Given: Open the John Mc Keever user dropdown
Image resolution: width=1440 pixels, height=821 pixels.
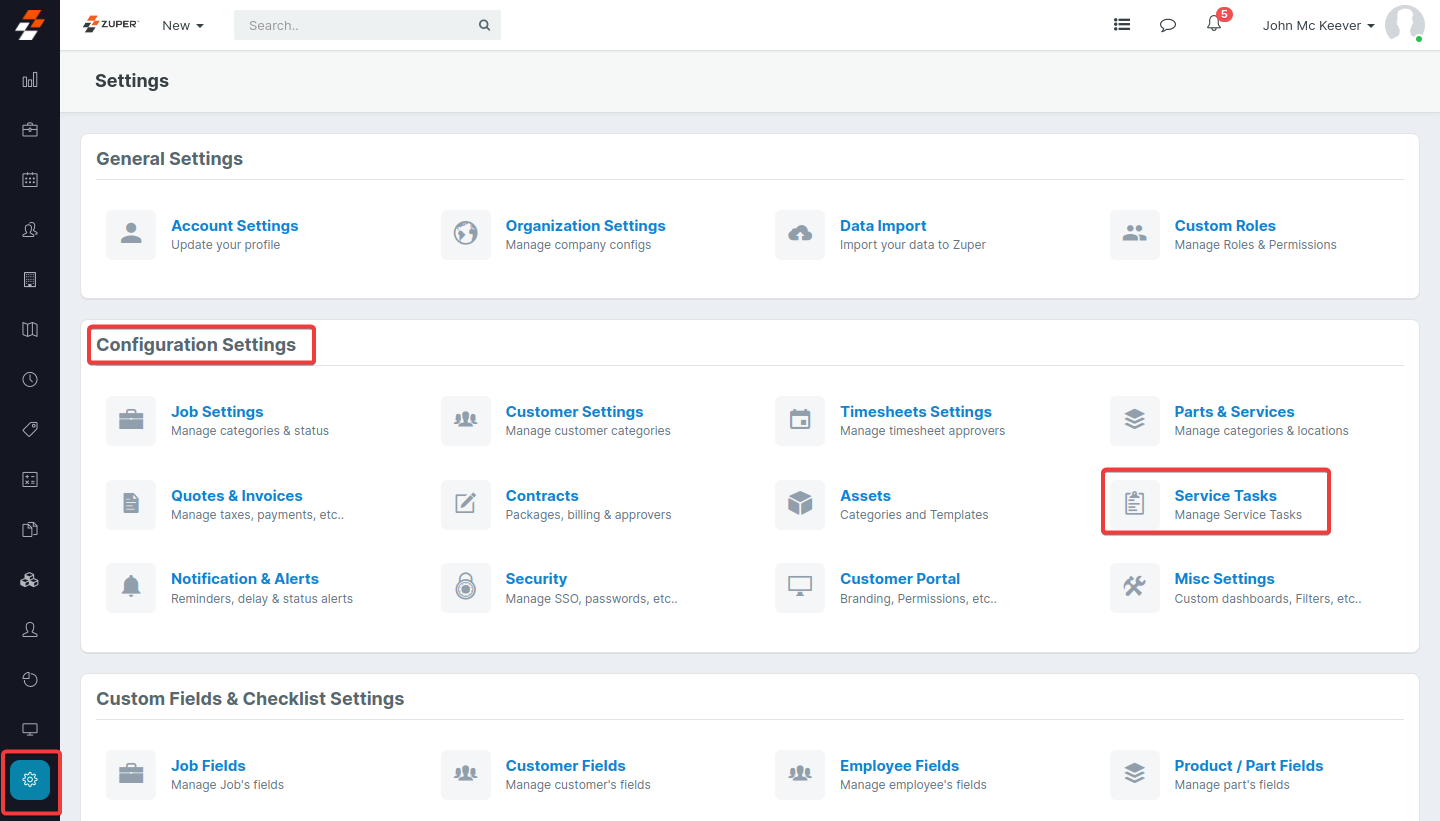Looking at the screenshot, I should pyautogui.click(x=1318, y=25).
